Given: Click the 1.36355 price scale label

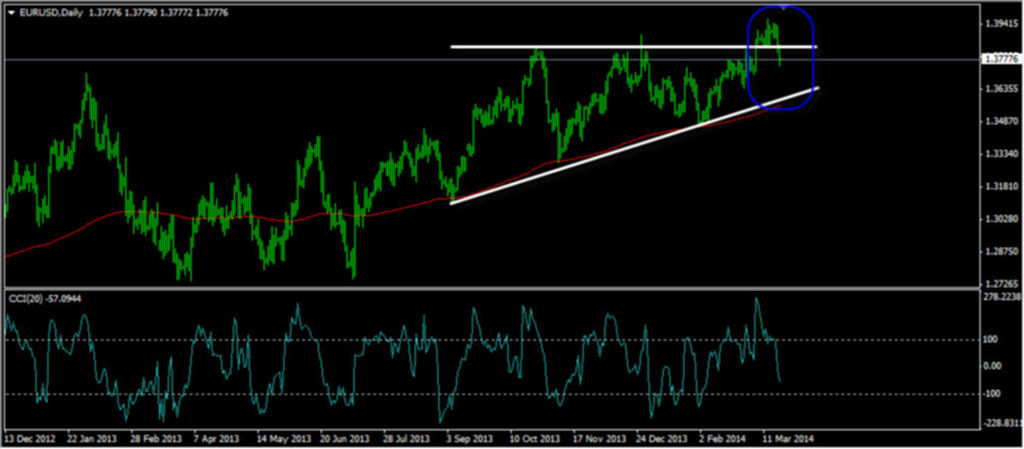Looking at the screenshot, I should [x=1000, y=89].
